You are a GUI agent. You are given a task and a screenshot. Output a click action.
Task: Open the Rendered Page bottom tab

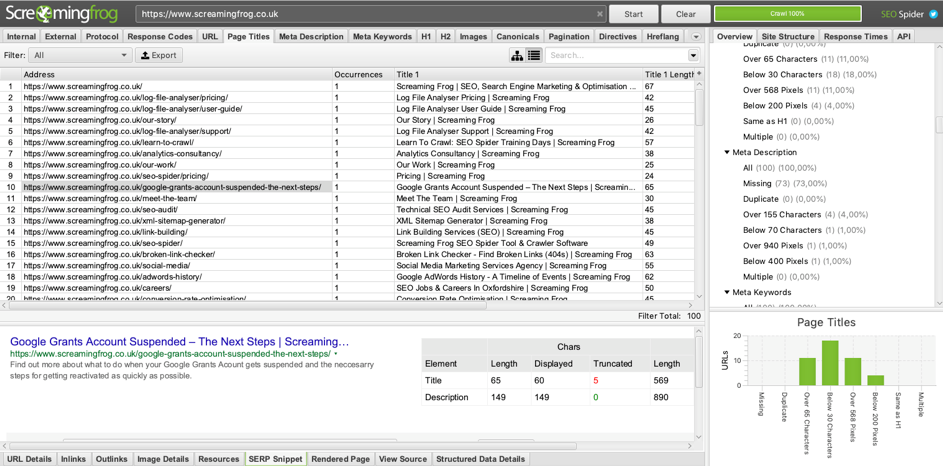(340, 459)
